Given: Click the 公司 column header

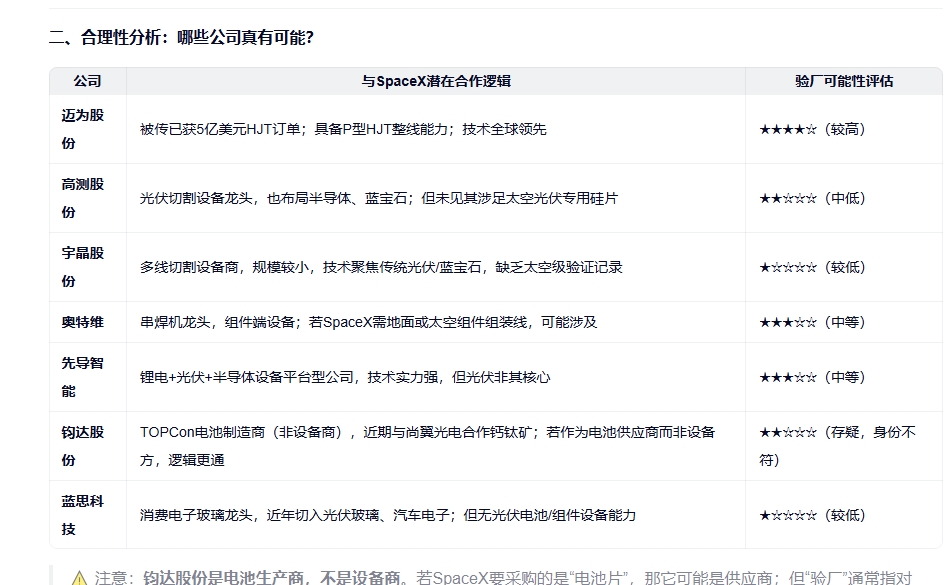Looking at the screenshot, I should [x=88, y=81].
